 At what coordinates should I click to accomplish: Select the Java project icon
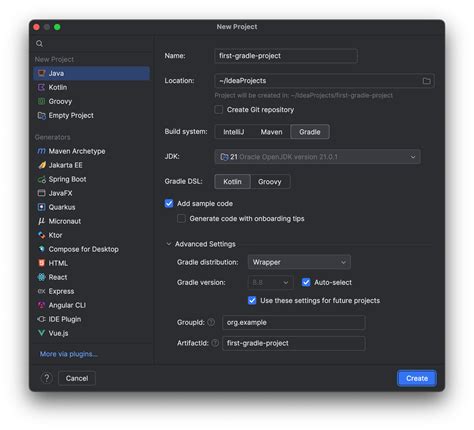click(41, 73)
